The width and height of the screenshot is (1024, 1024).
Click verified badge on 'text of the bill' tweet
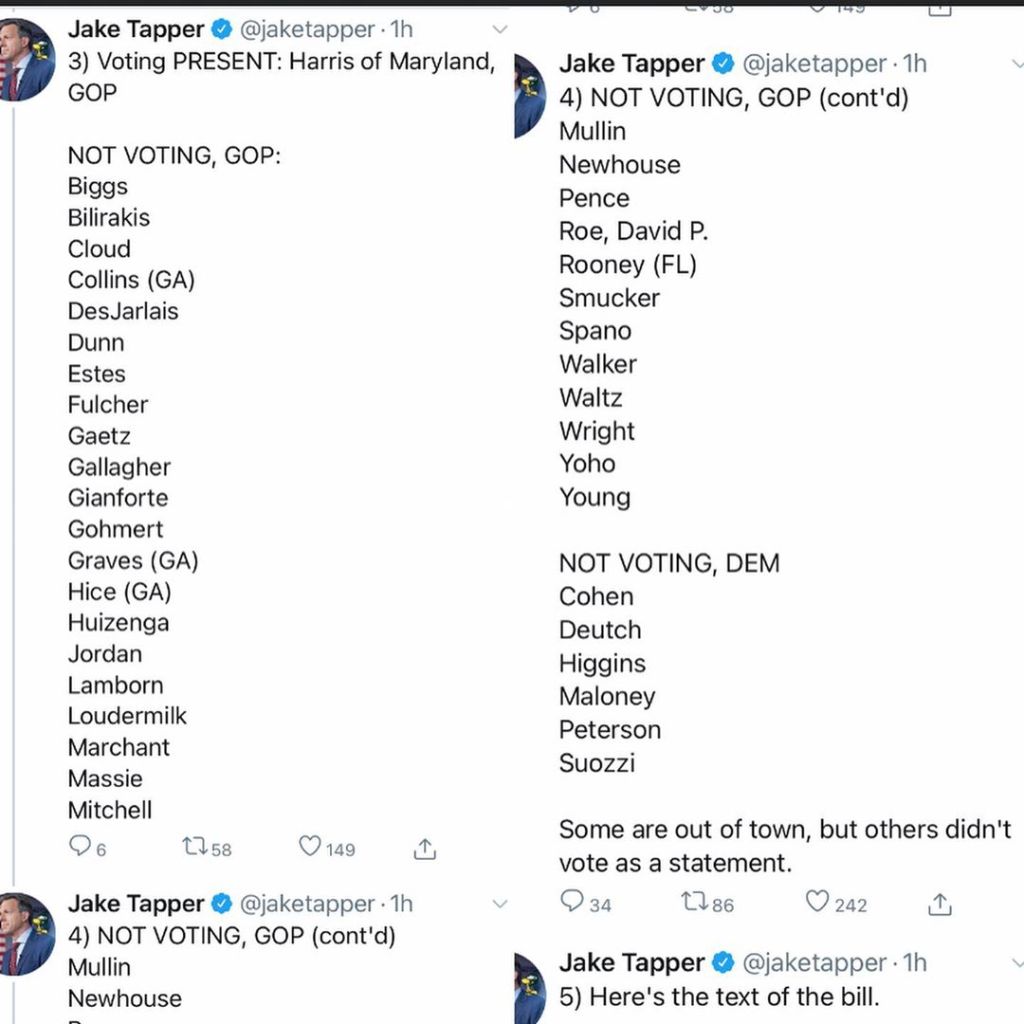722,963
